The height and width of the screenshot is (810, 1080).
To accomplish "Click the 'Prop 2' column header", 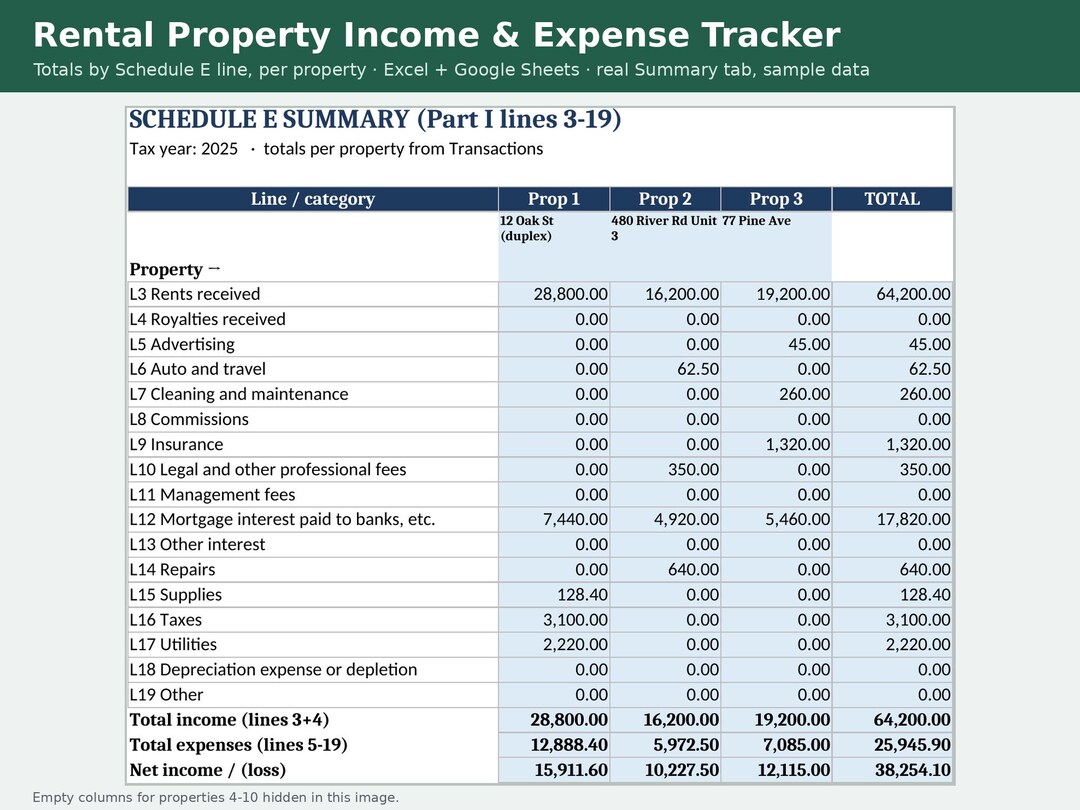I will (665, 199).
